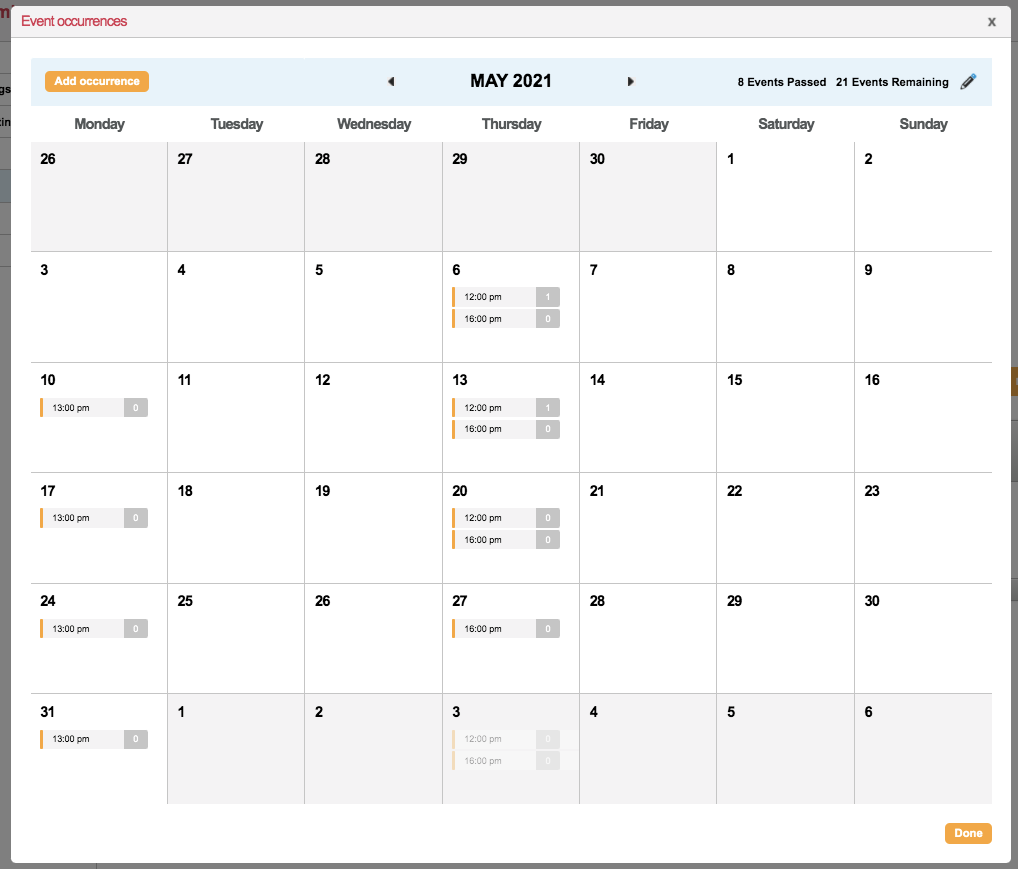This screenshot has width=1018, height=869.
Task: Click the booking count badge on May 6 12:00
Action: [547, 297]
